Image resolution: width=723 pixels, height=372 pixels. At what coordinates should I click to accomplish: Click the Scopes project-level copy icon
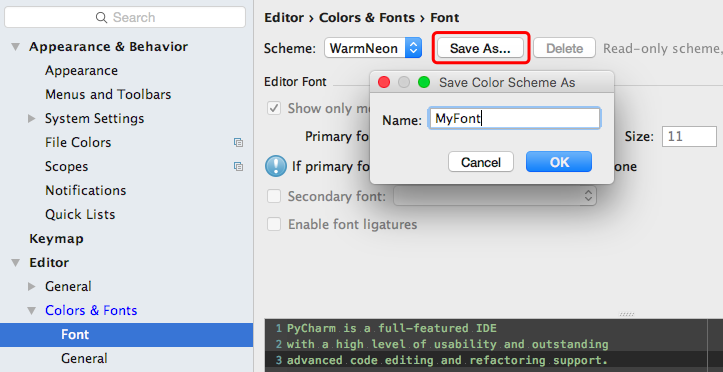coord(238,166)
